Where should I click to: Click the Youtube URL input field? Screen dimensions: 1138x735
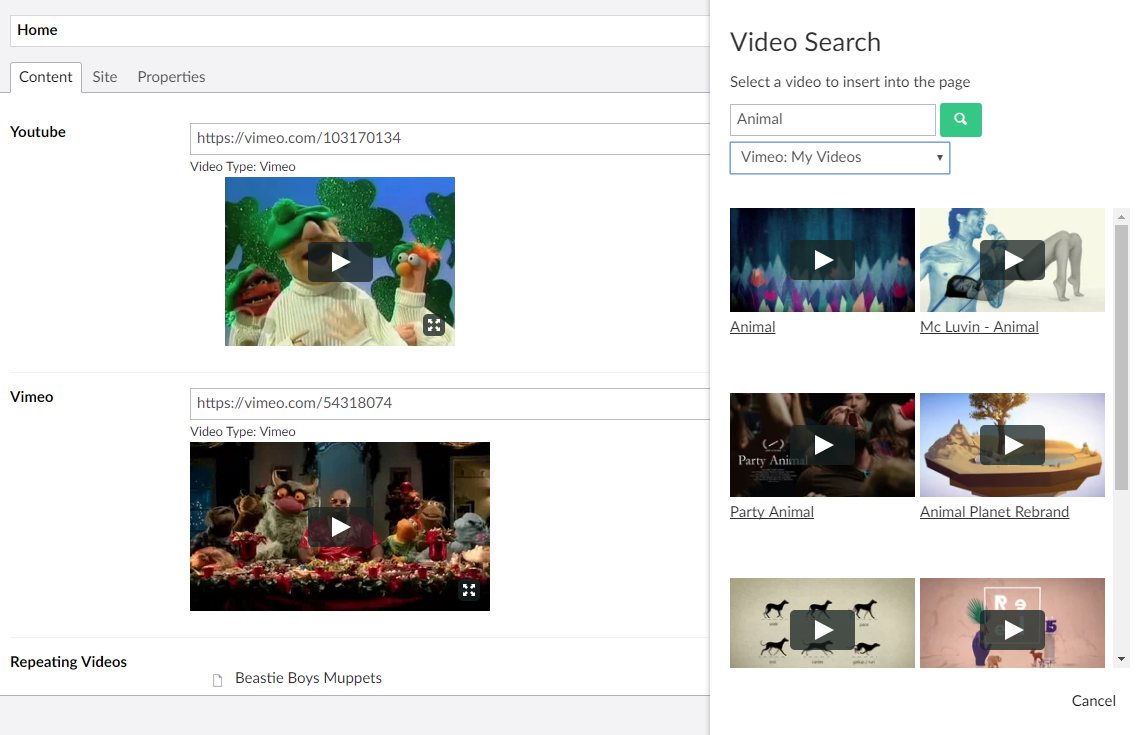(450, 139)
